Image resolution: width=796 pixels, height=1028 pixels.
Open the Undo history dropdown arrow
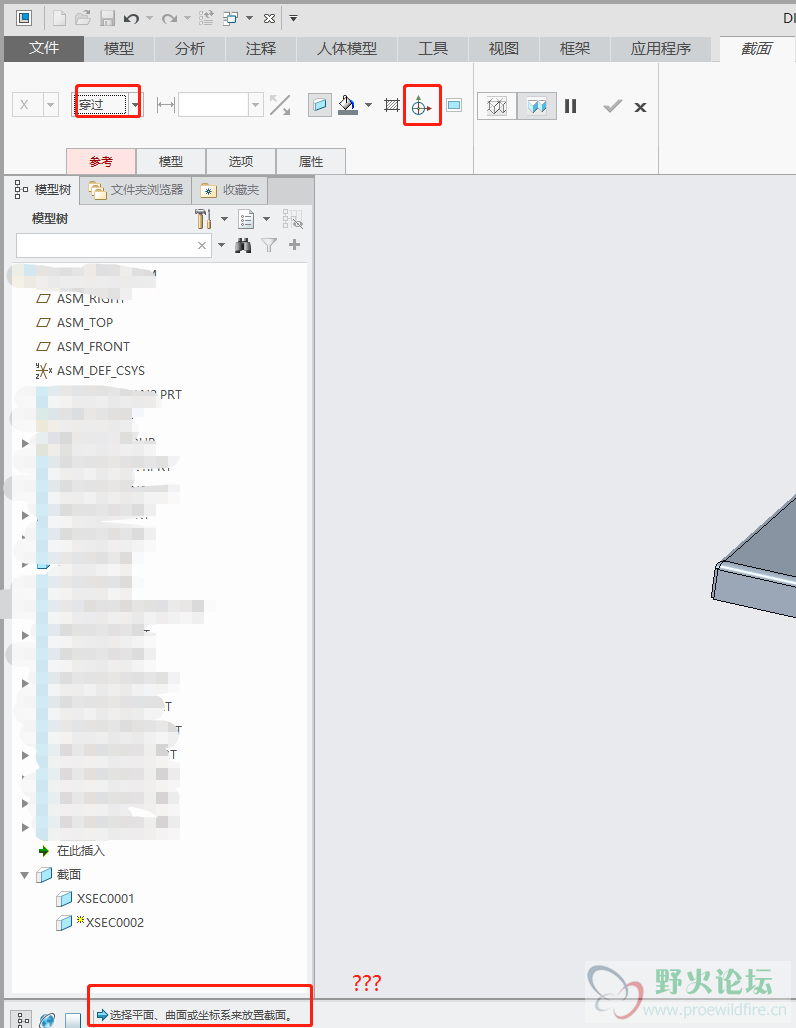149,18
